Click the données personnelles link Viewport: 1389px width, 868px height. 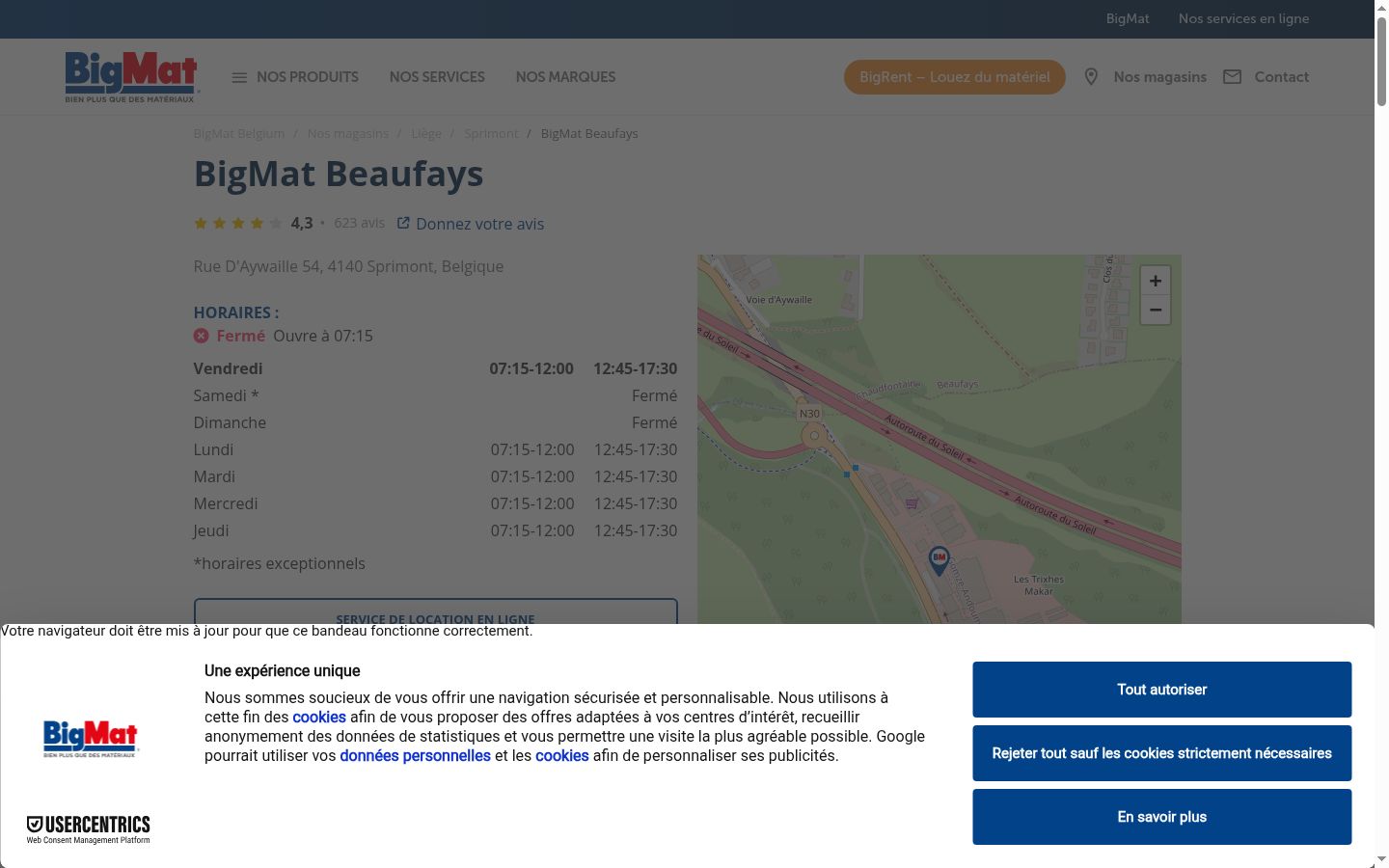point(415,755)
